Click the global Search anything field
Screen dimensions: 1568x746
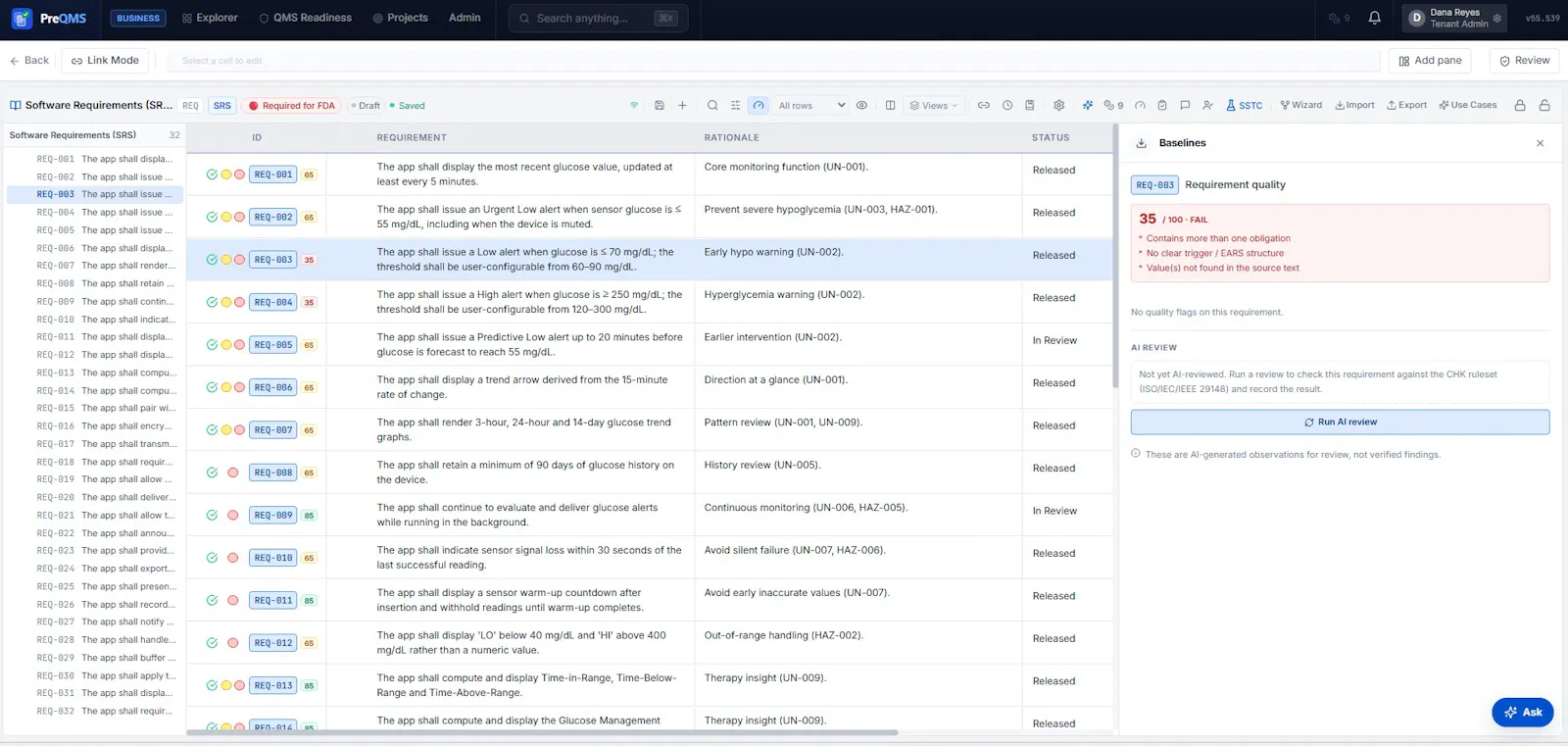598,18
